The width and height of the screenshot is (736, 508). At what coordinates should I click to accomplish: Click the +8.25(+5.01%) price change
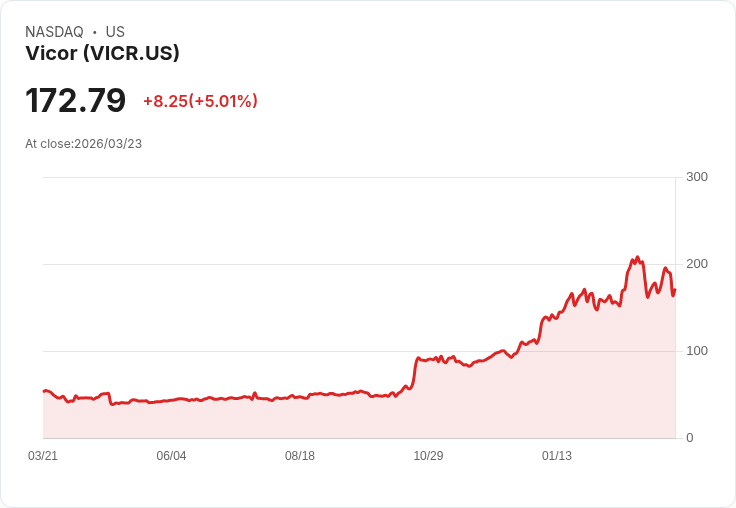pos(200,101)
